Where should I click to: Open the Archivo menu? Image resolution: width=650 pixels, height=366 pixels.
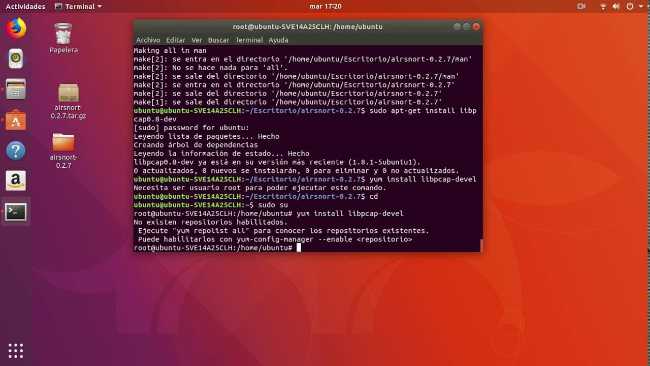148,40
